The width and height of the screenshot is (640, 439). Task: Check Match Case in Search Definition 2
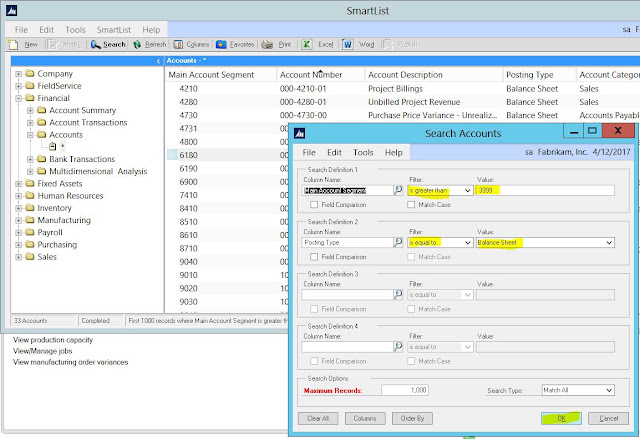click(x=411, y=257)
